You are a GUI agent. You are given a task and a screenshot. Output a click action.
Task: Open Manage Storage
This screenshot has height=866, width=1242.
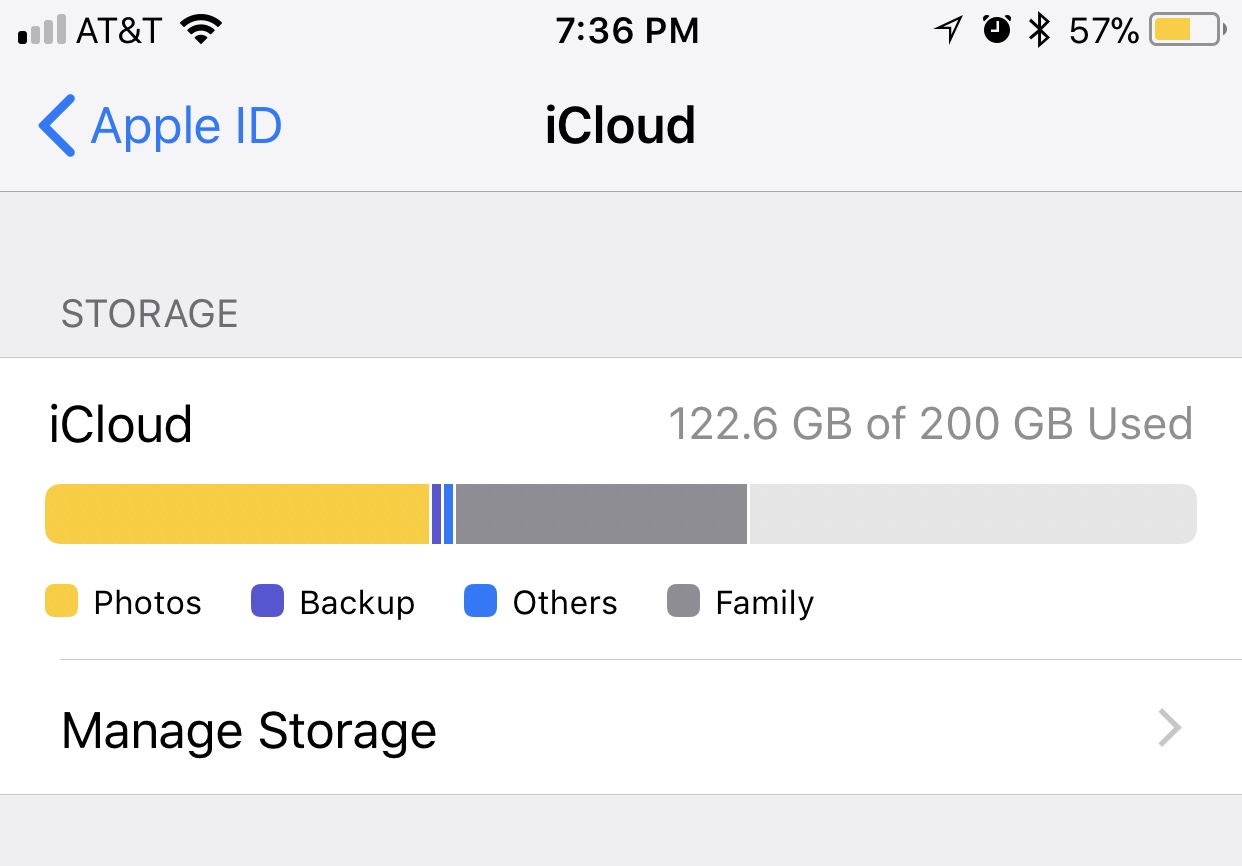[621, 728]
